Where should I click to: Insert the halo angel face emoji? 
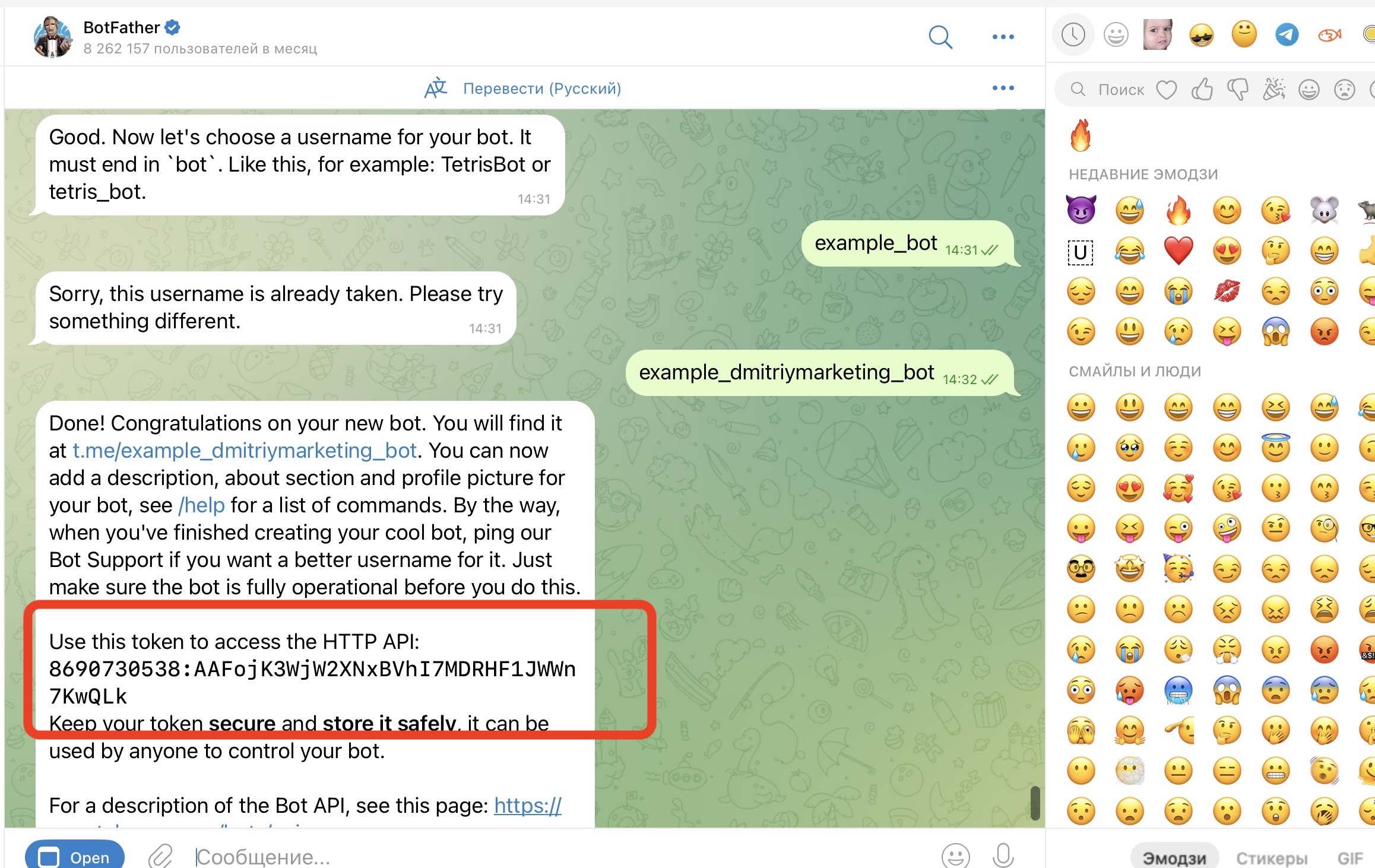tap(1276, 447)
